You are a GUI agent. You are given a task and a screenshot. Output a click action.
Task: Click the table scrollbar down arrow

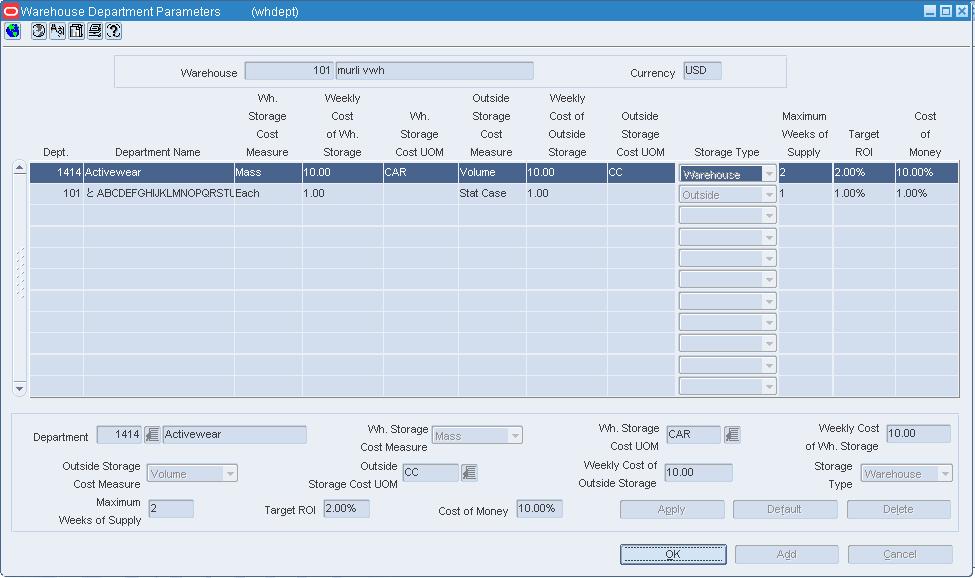(19, 388)
